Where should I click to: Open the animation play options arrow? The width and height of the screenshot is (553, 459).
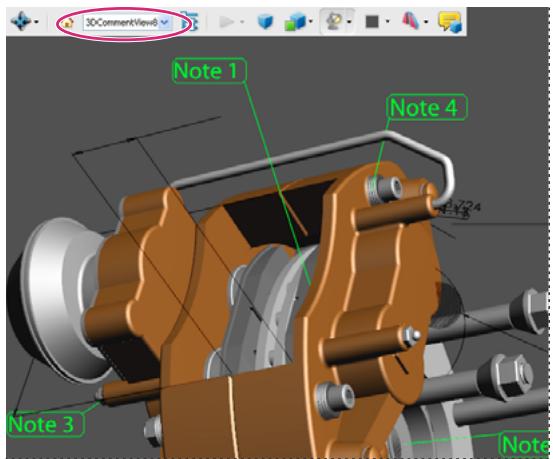[242, 22]
